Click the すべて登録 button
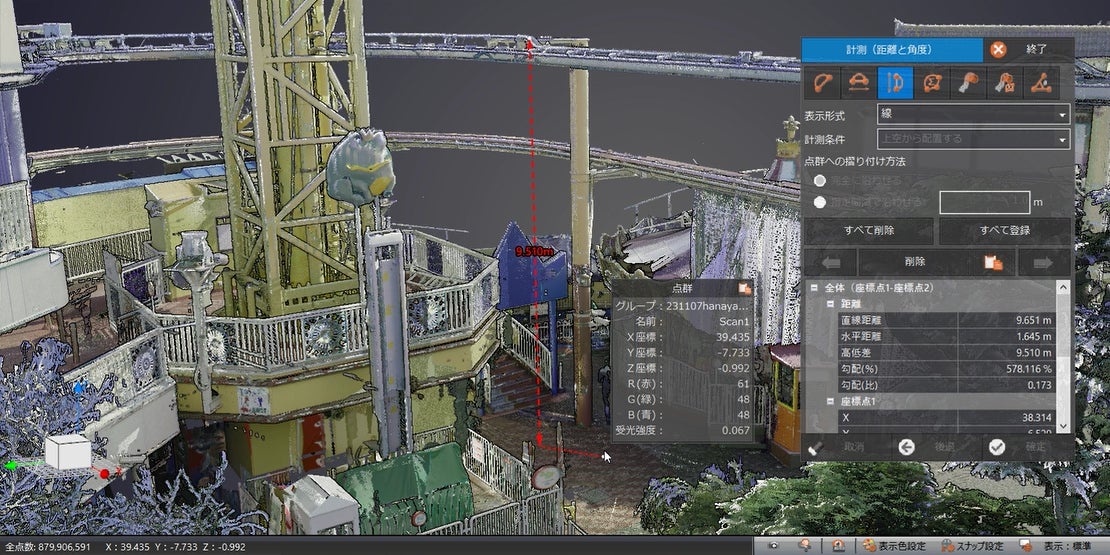1110x555 pixels. [x=1005, y=231]
